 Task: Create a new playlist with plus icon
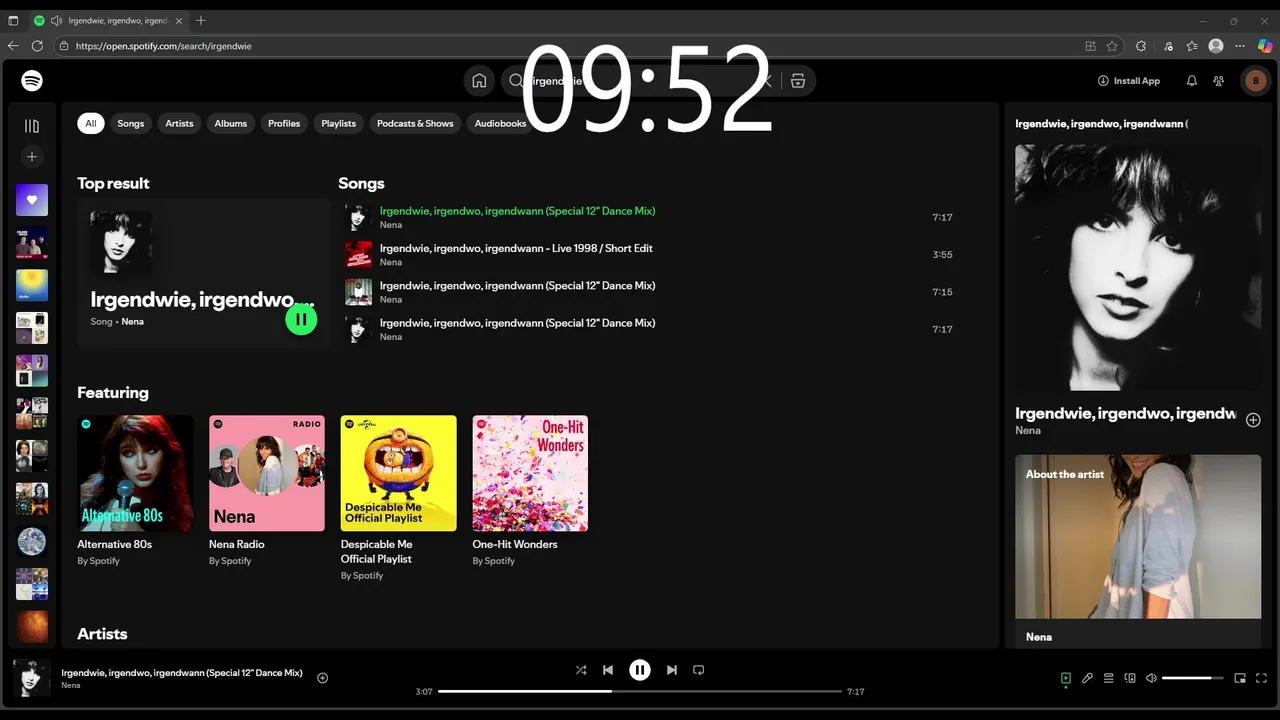pyautogui.click(x=32, y=157)
